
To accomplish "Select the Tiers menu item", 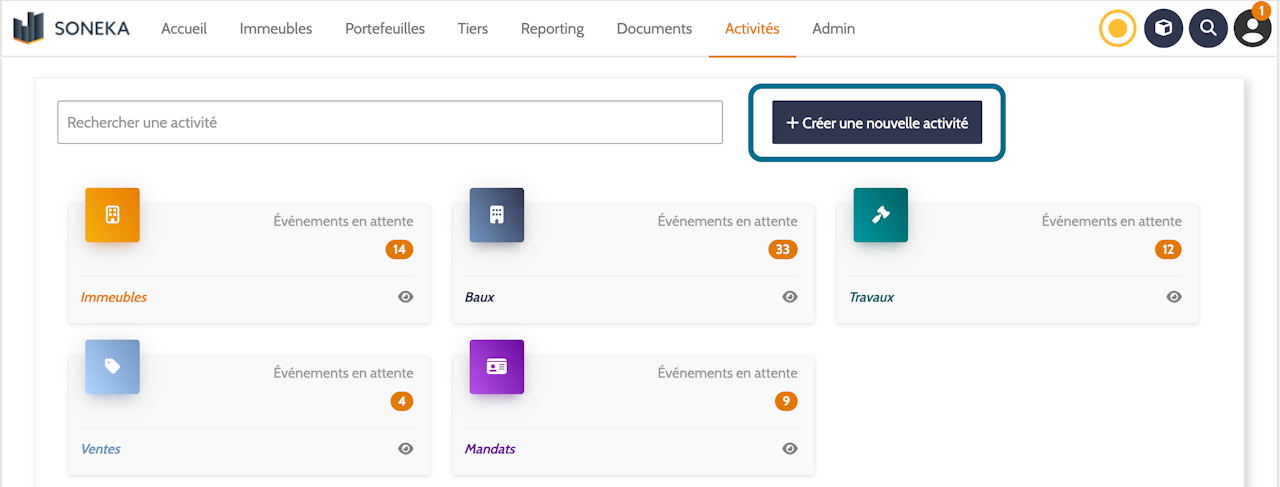I will (x=473, y=29).
